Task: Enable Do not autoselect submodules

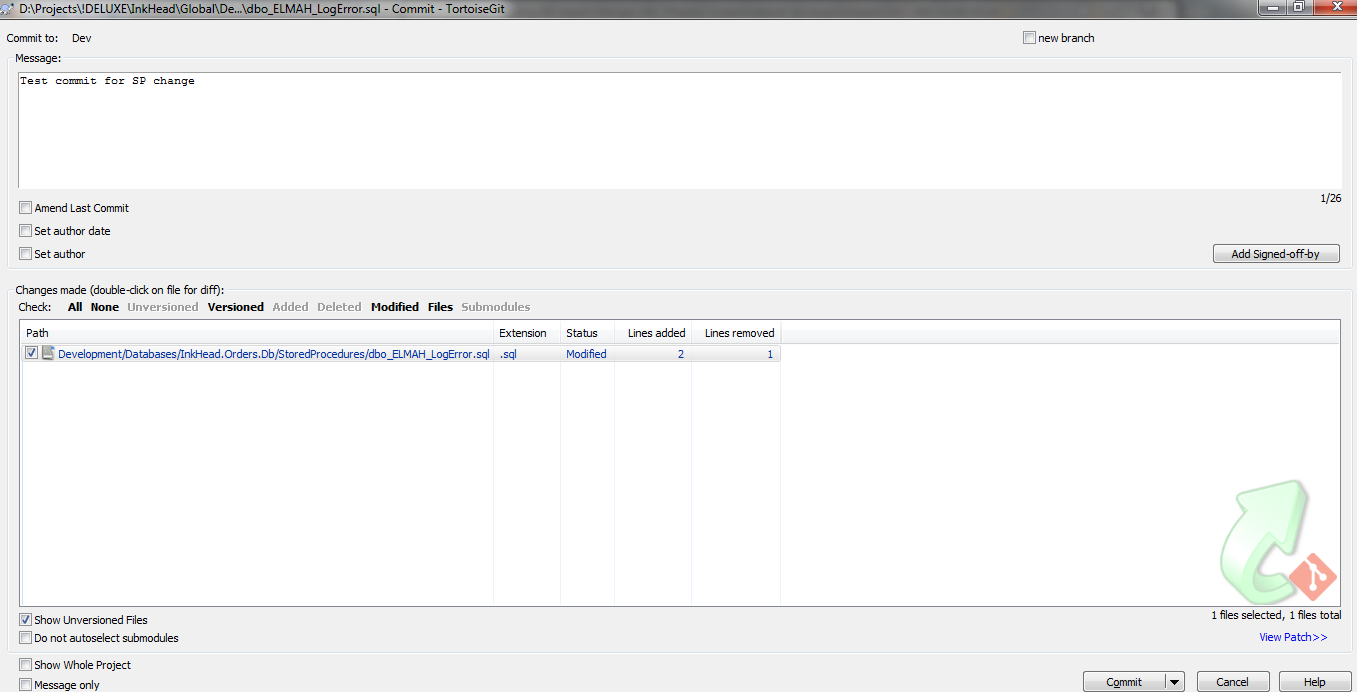Action: (x=26, y=638)
